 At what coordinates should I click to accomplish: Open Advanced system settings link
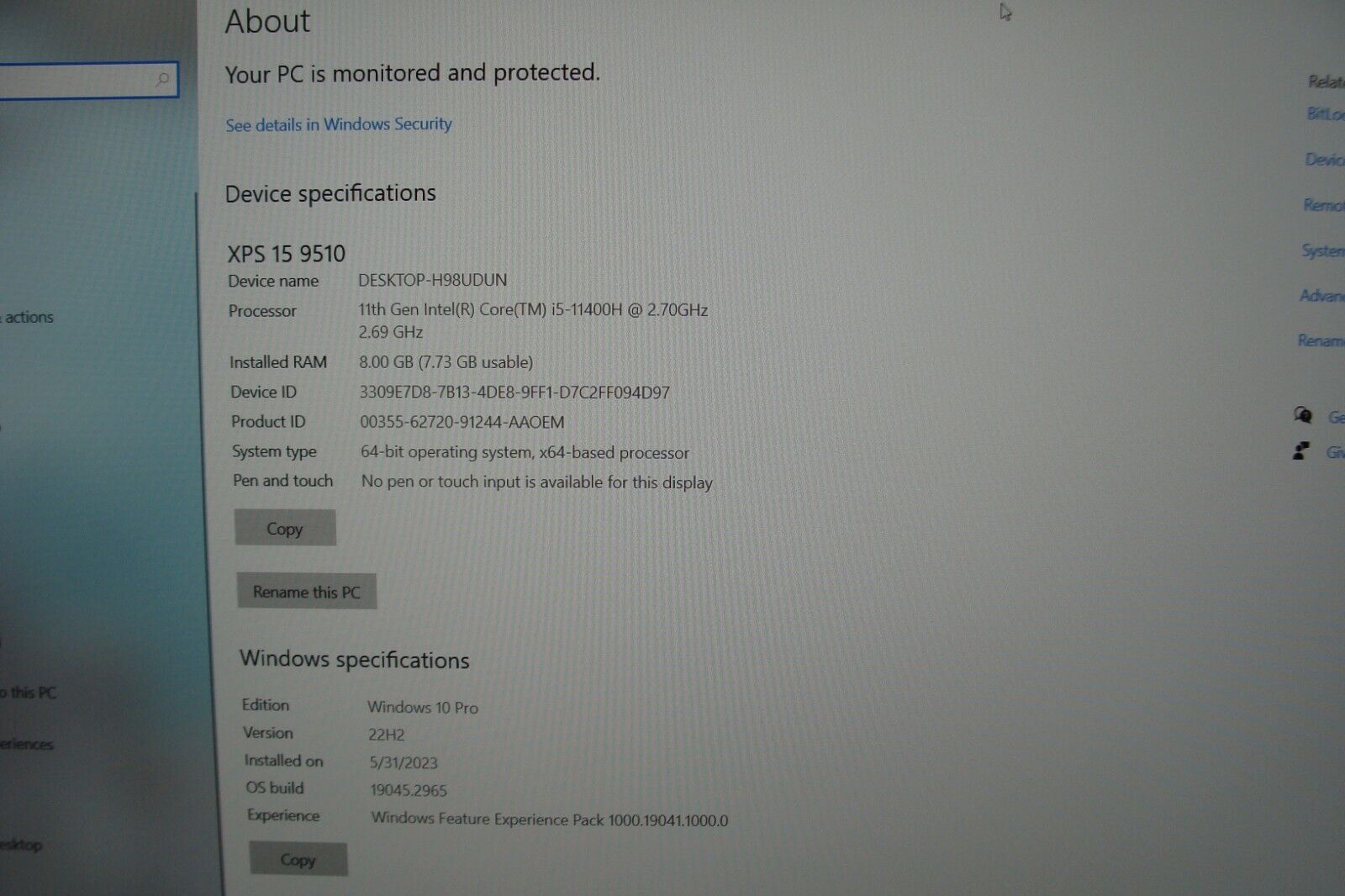tap(1322, 295)
